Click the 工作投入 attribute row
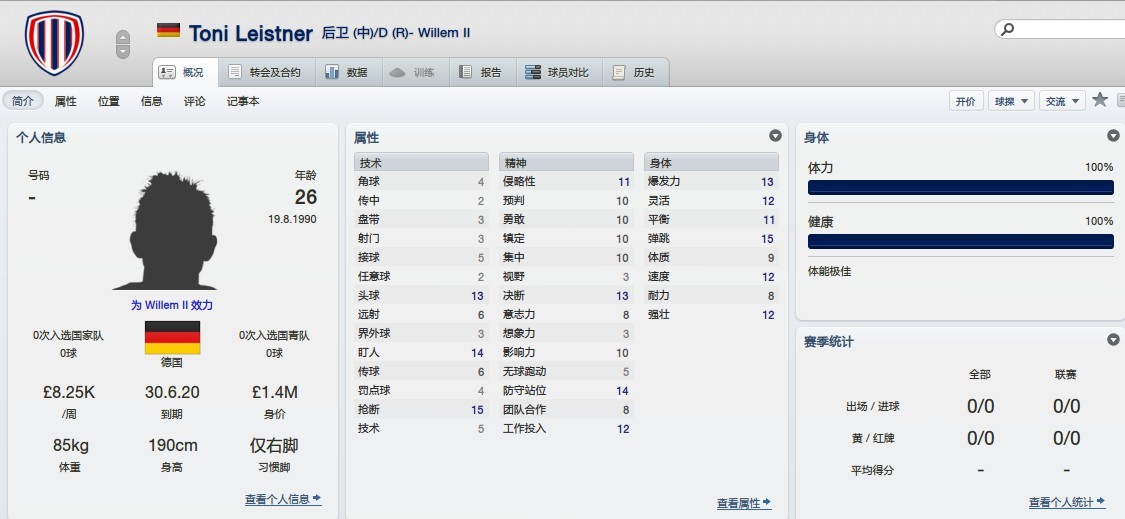 566,429
